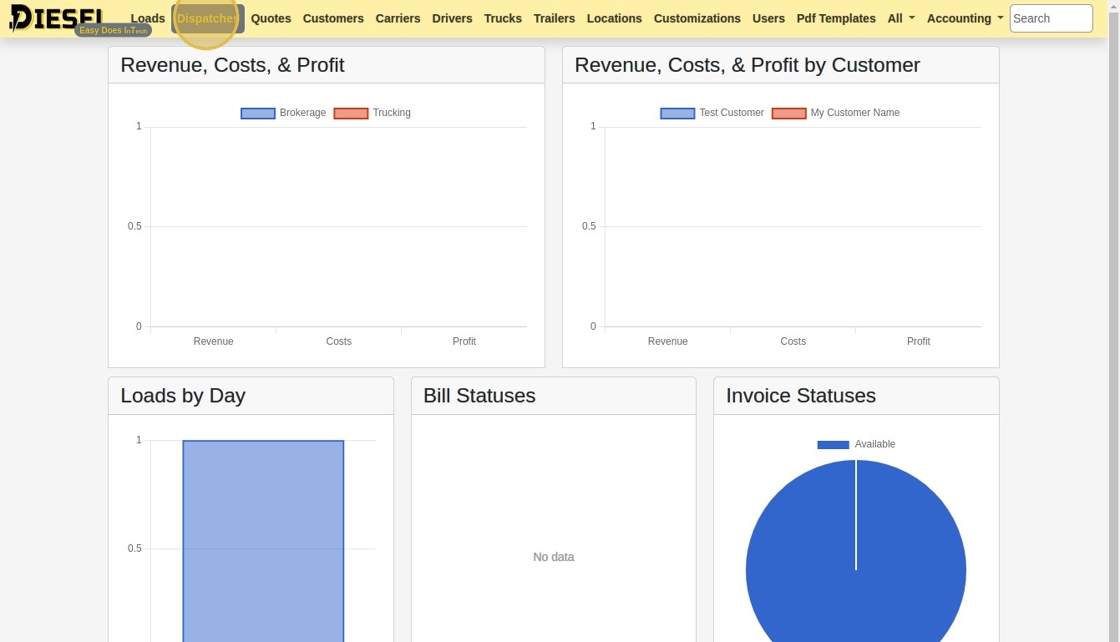
Task: Open the Loads nav item
Action: coord(148,19)
